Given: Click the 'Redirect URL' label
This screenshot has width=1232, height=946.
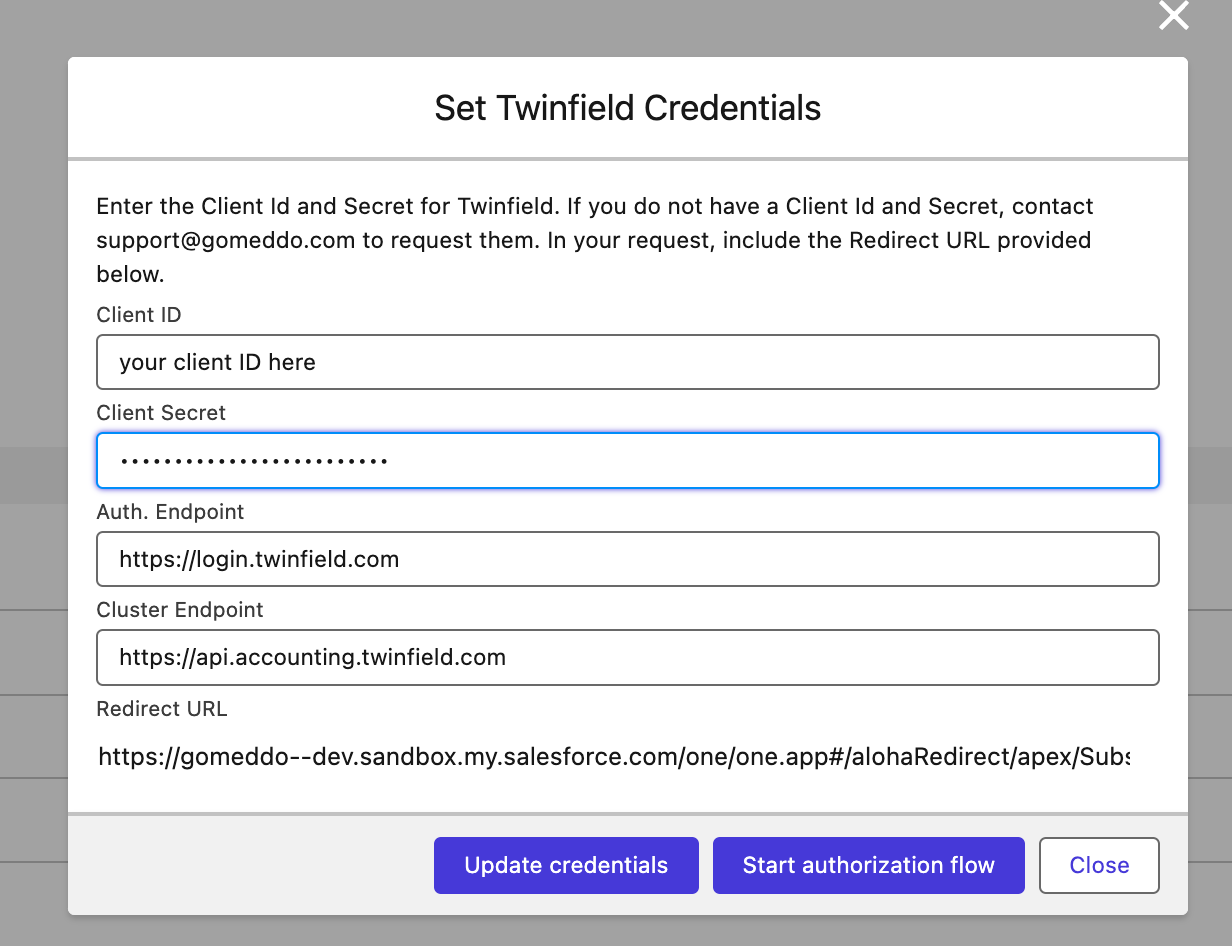Looking at the screenshot, I should (162, 709).
